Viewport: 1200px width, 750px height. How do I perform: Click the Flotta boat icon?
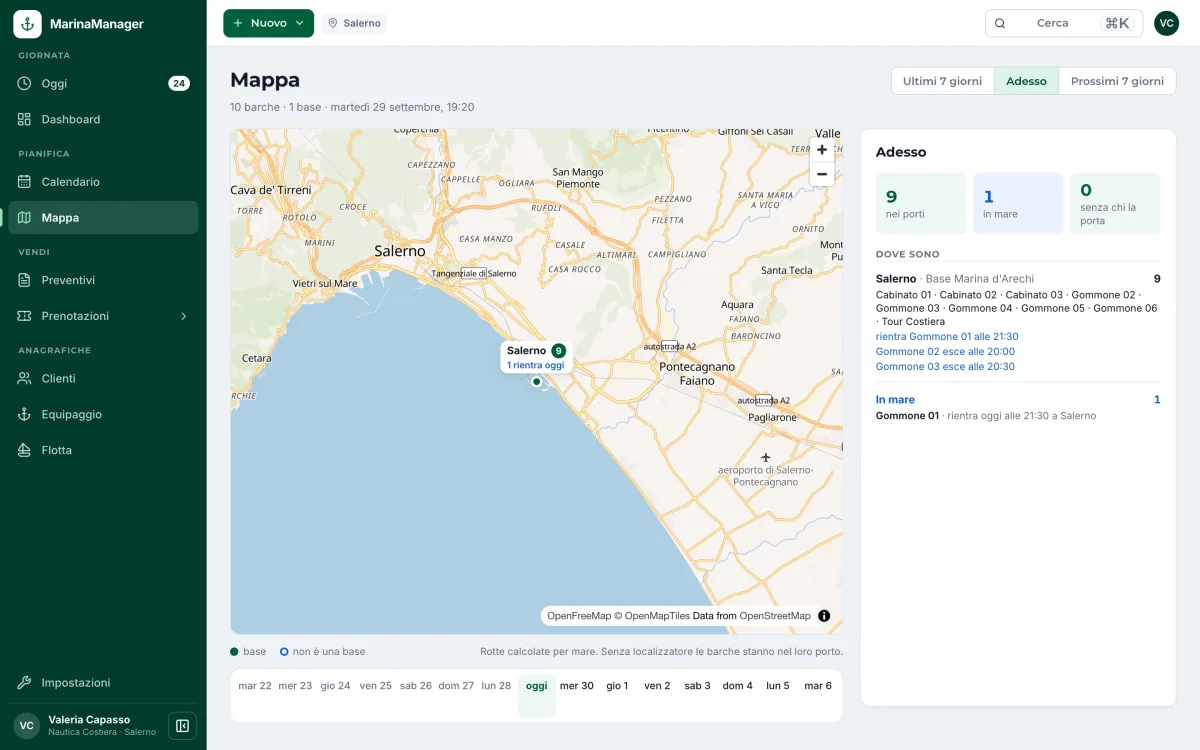pos(25,450)
